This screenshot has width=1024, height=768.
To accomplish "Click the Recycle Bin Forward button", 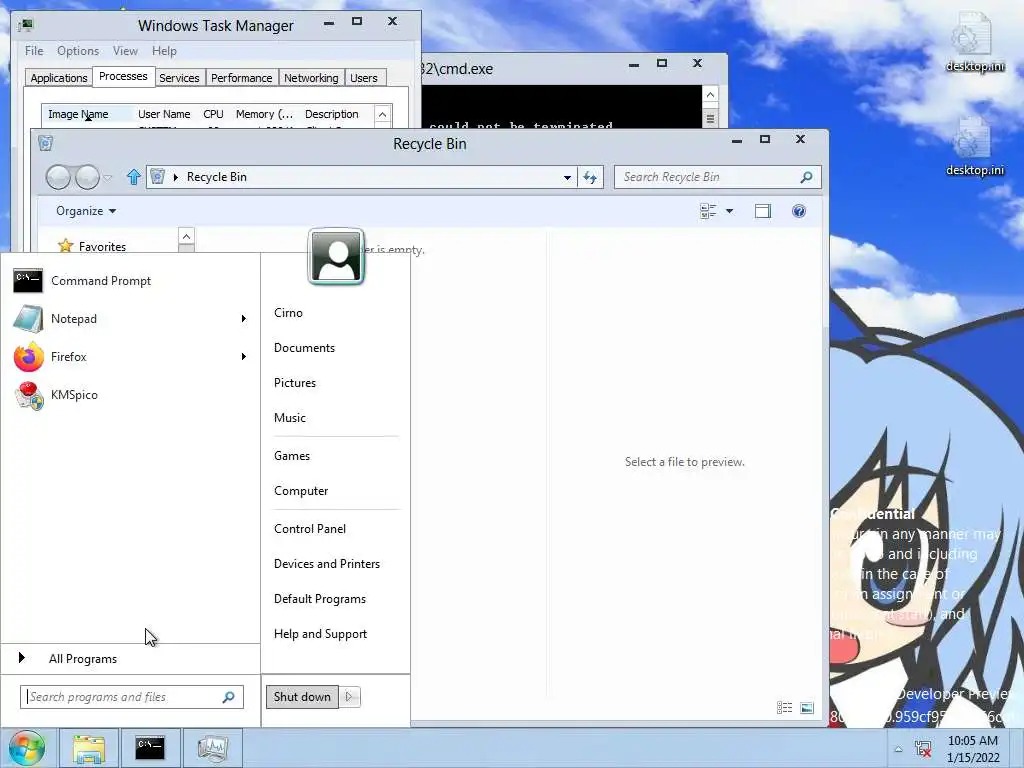I will (88, 177).
